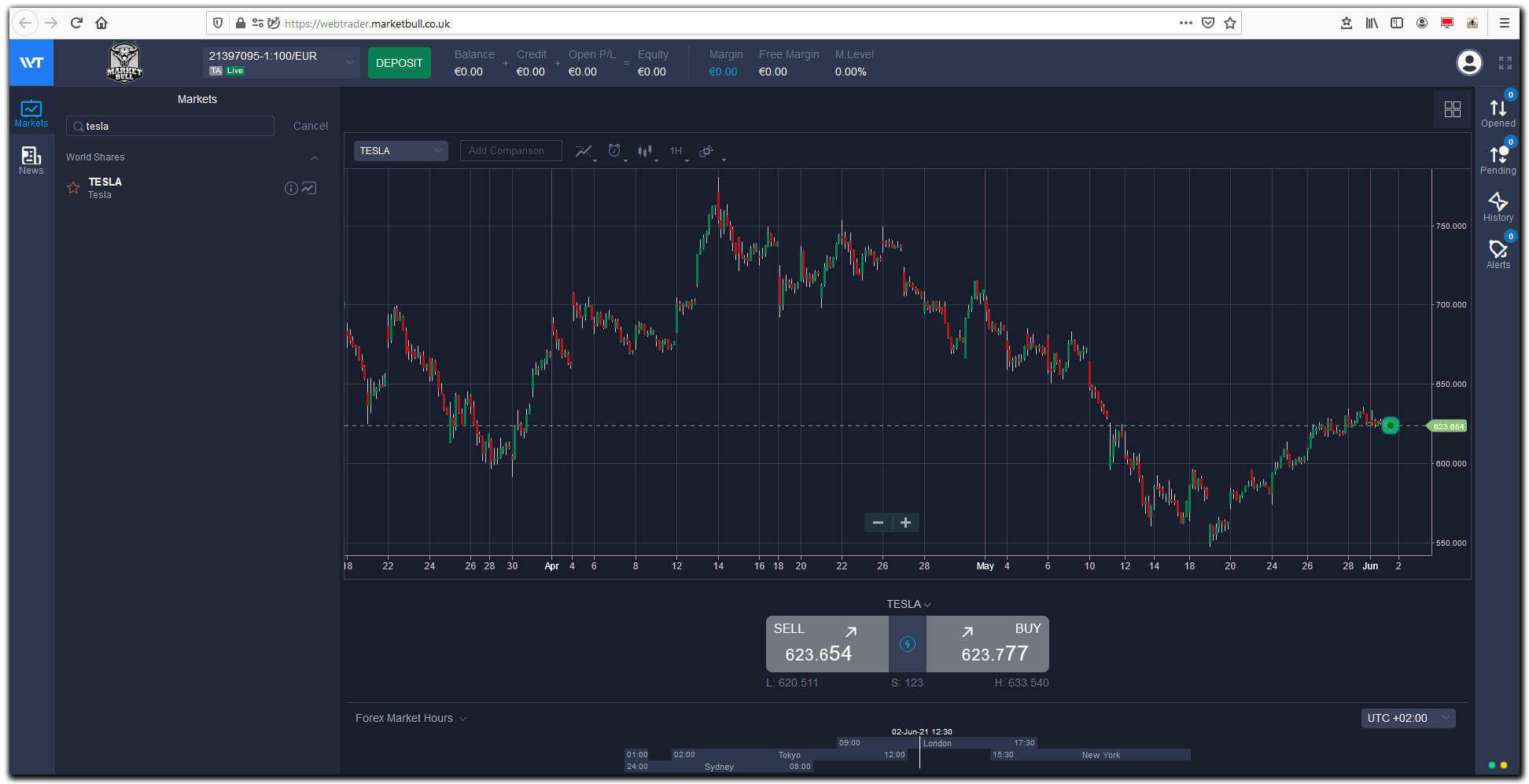The width and height of the screenshot is (1529, 784).
Task: Click the Market Bull logo
Action: [124, 62]
